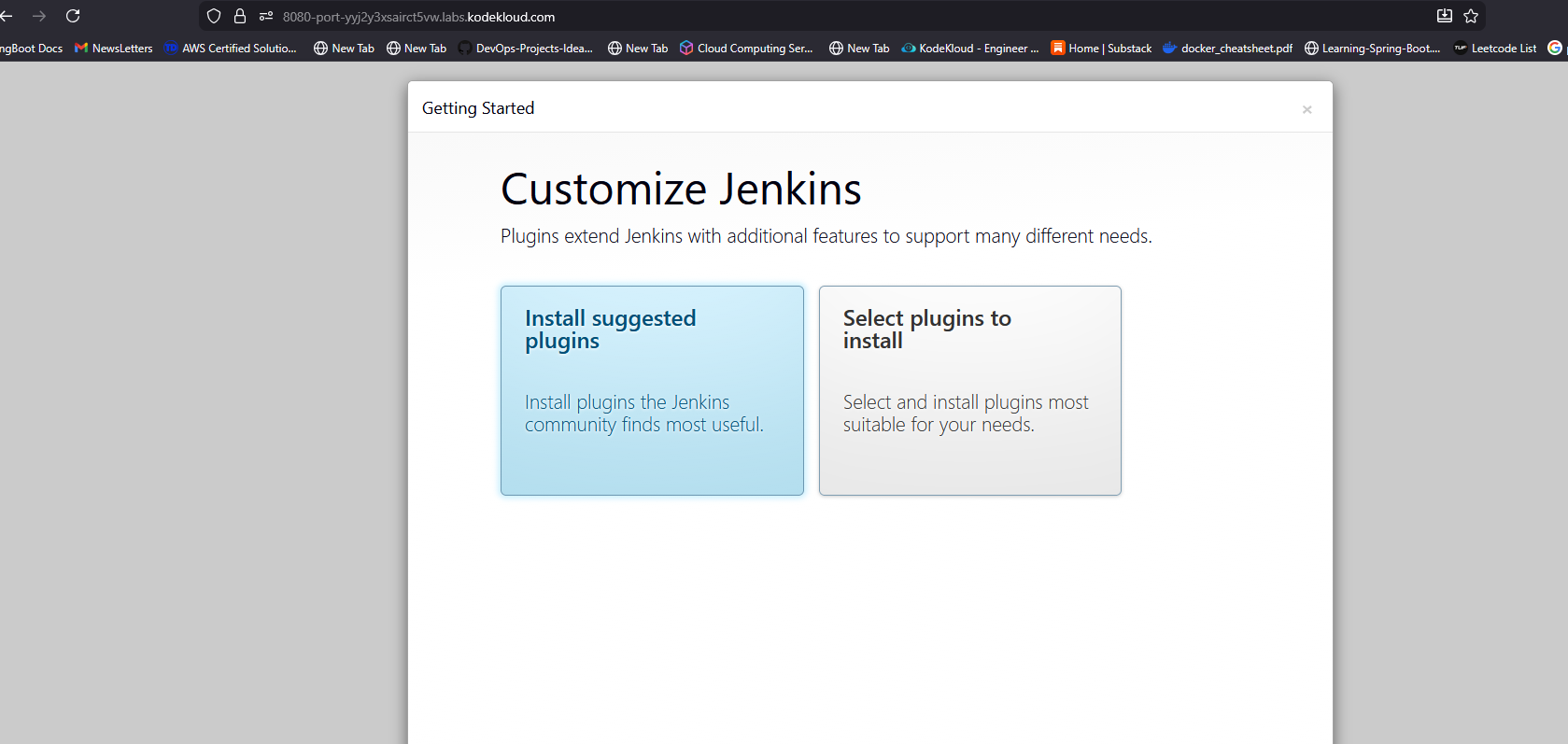
Task: Click the padlock site security icon
Action: (240, 16)
